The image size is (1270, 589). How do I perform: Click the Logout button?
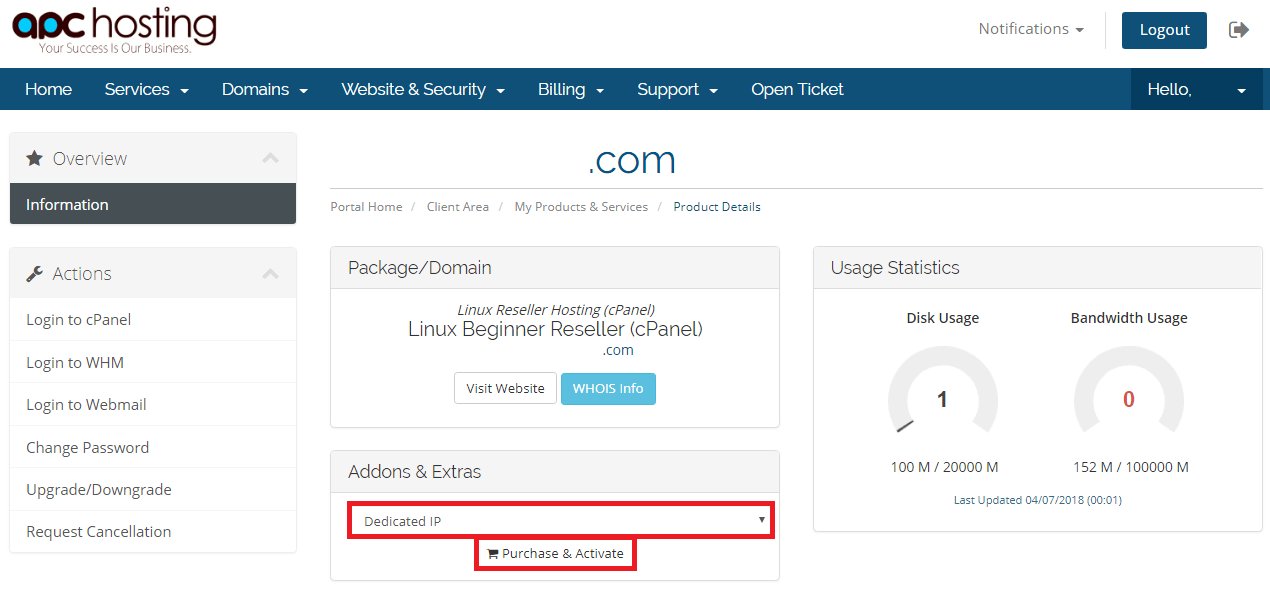pyautogui.click(x=1164, y=30)
